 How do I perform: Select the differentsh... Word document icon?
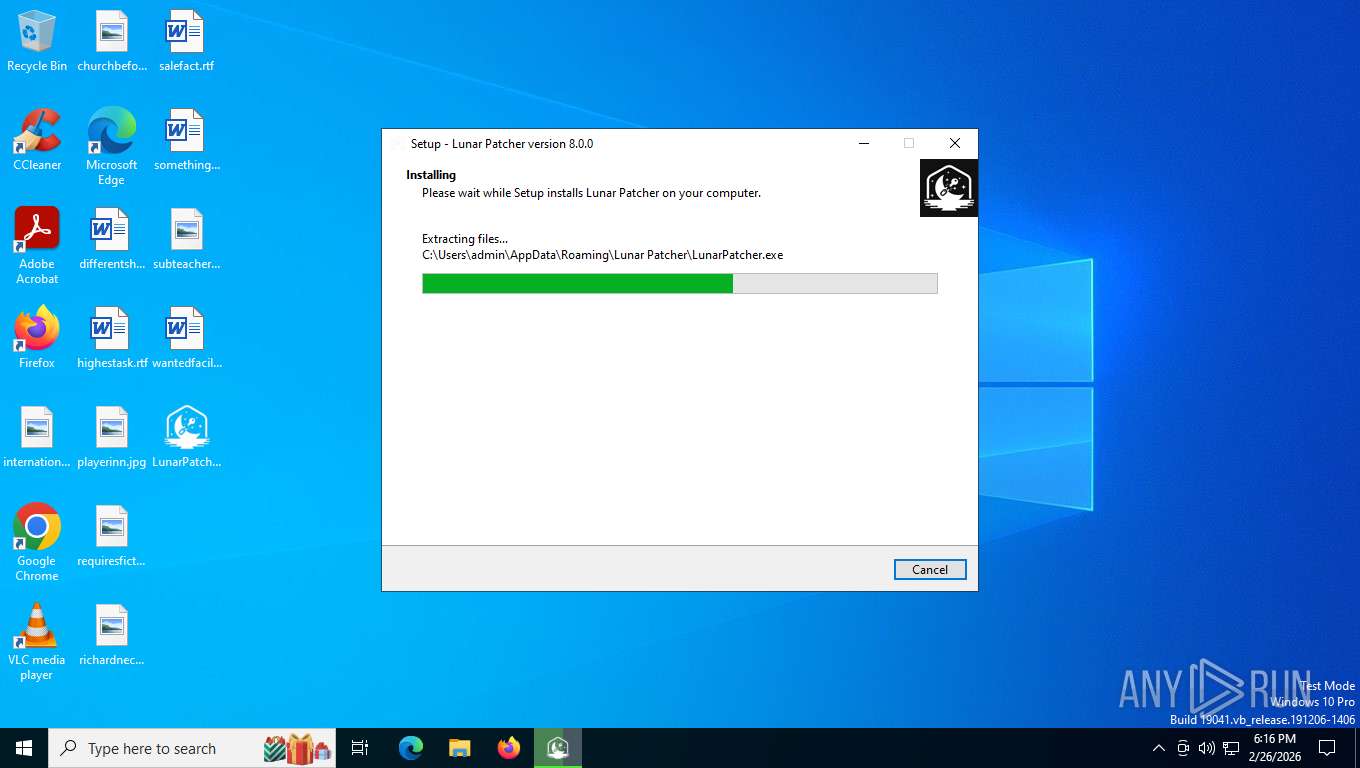(112, 239)
